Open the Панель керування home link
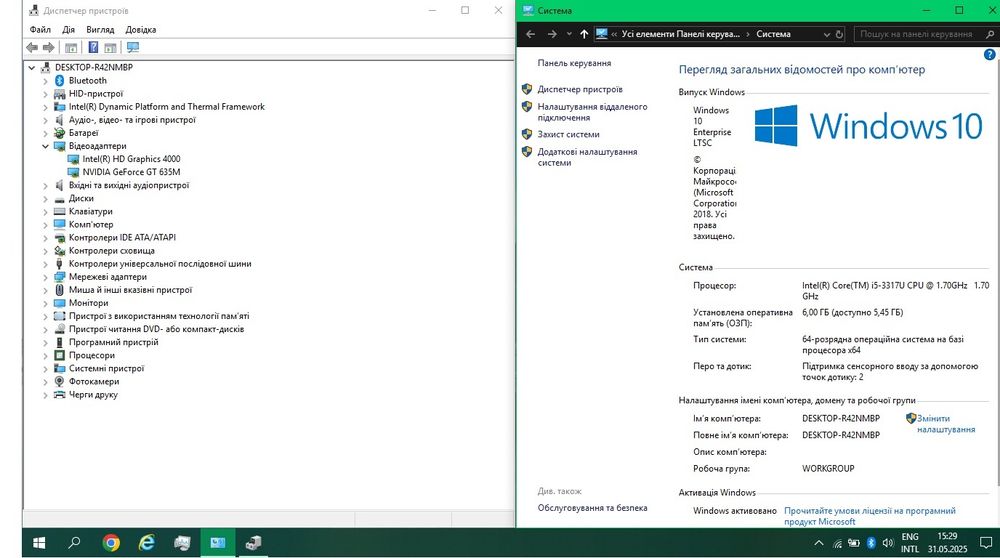1000x558 pixels. 574,63
